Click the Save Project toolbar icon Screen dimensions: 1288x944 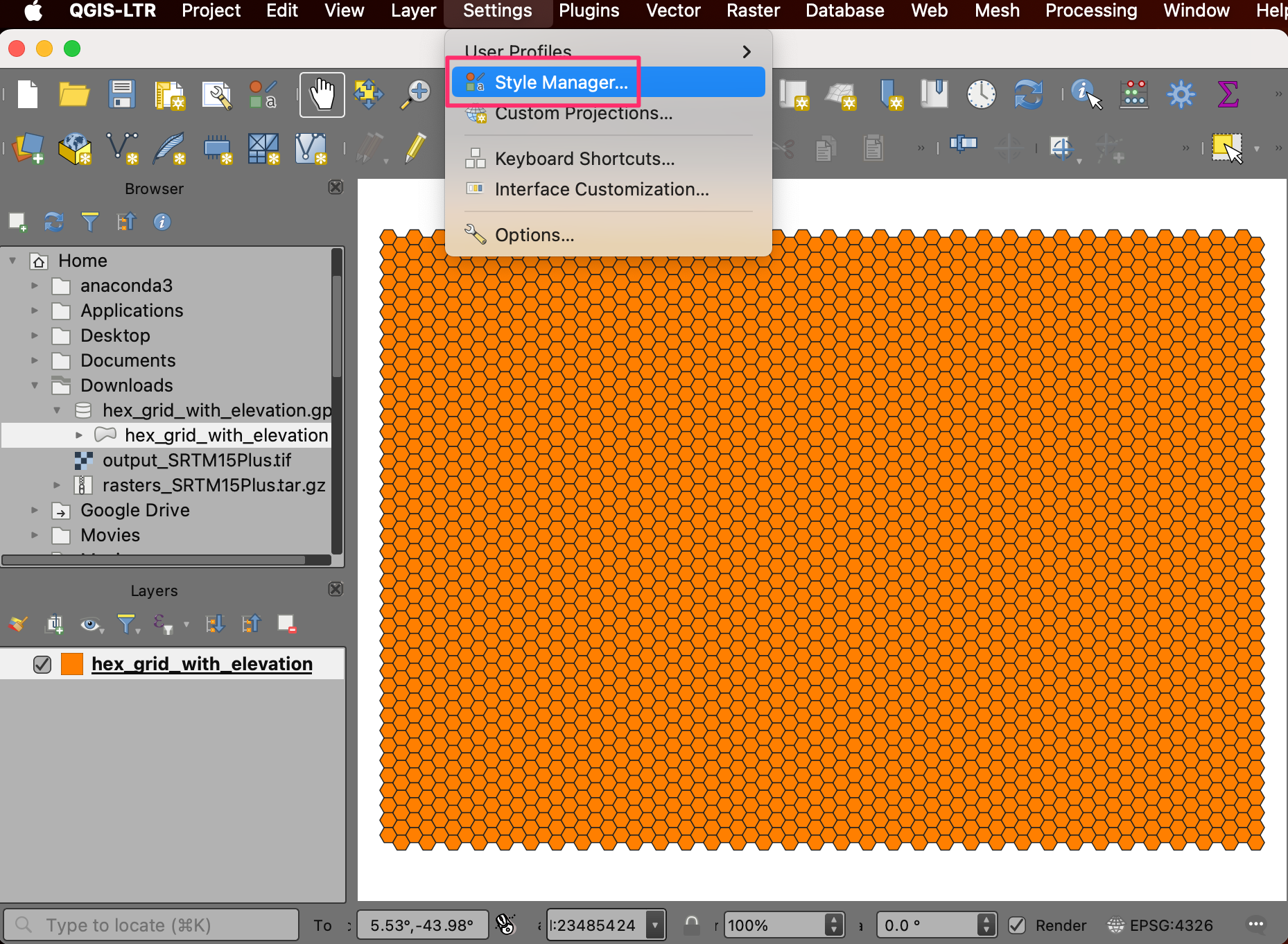(x=121, y=94)
